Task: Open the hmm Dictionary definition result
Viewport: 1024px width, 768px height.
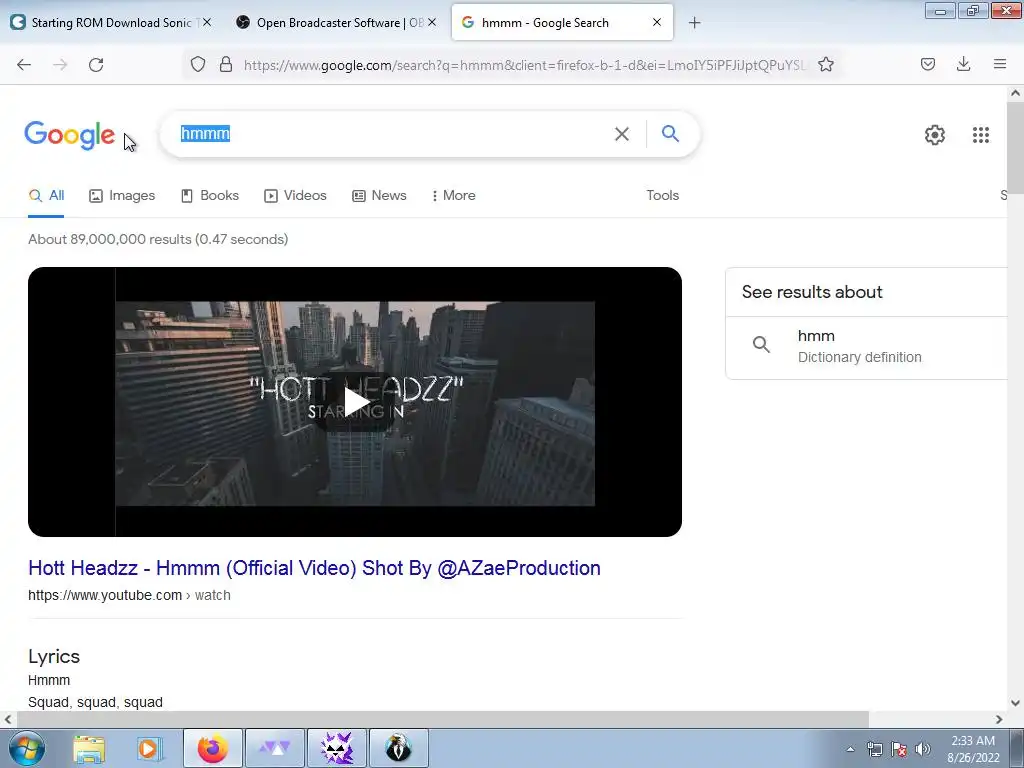Action: click(869, 347)
